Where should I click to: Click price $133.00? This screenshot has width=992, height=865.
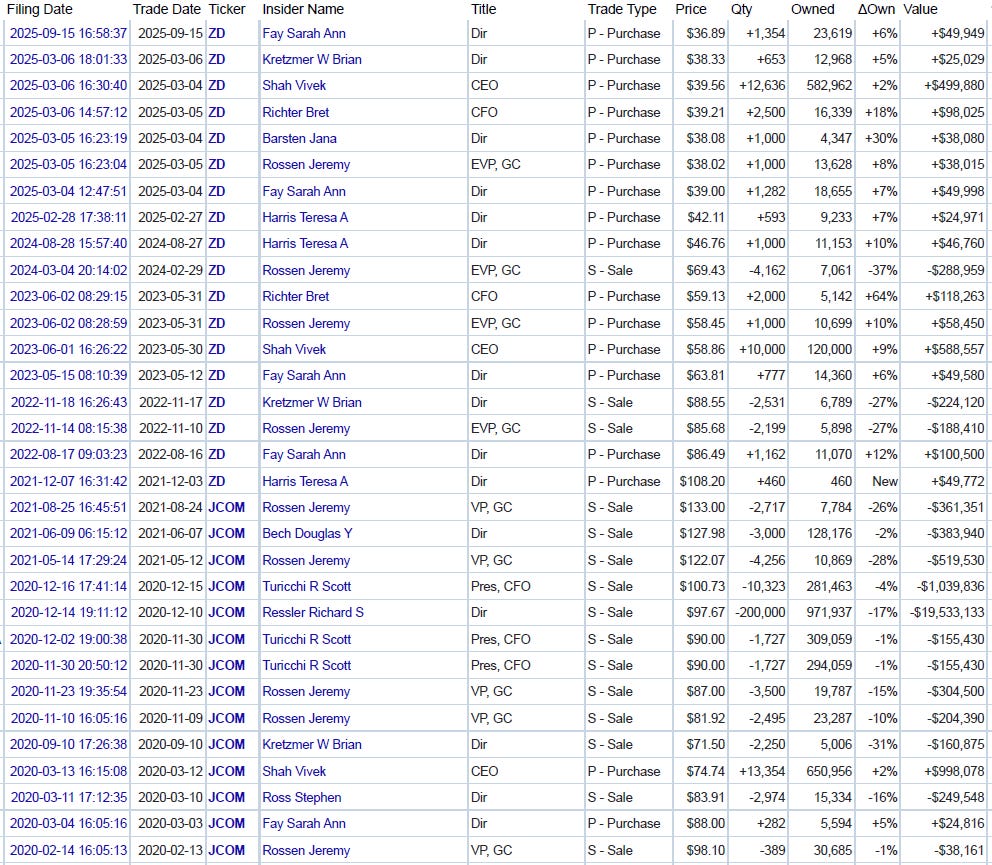pos(702,507)
